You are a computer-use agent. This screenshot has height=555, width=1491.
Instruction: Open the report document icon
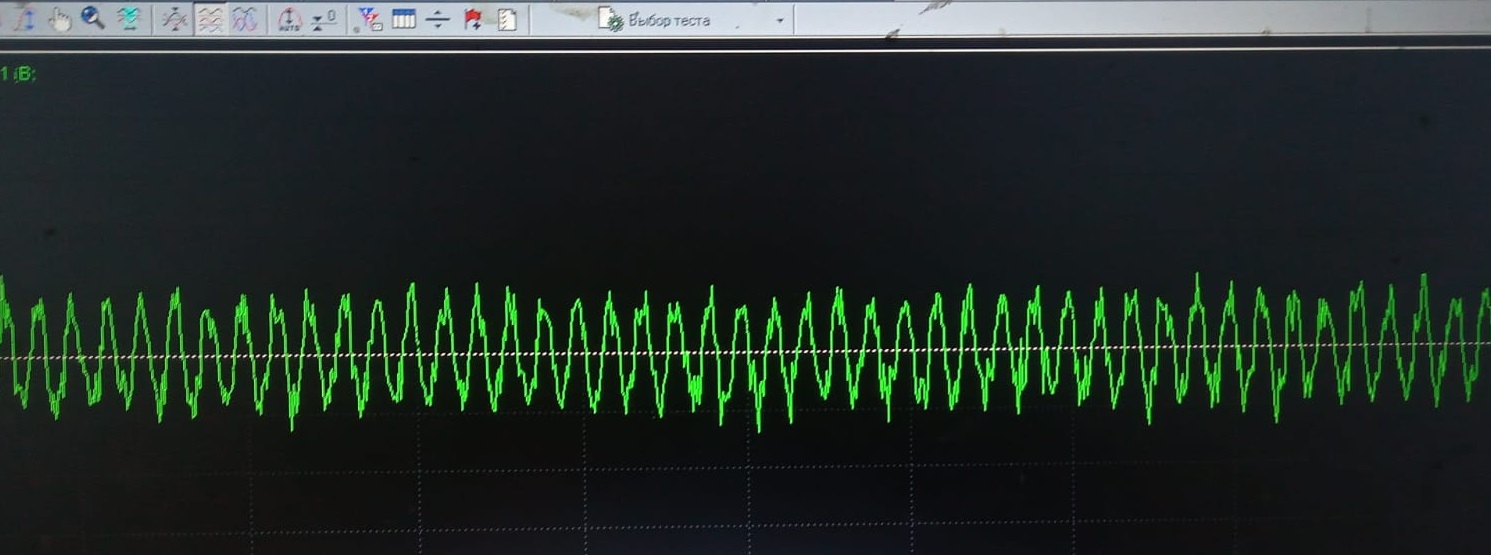pos(507,19)
